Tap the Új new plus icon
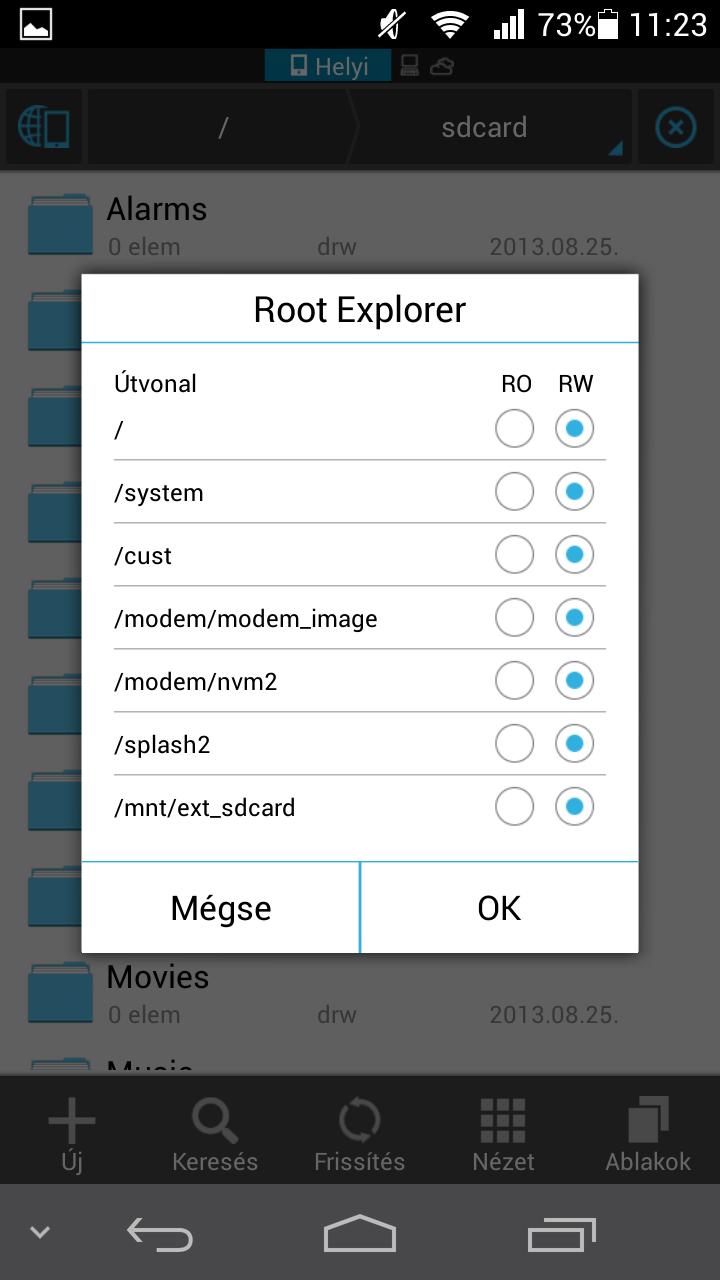Viewport: 720px width, 1280px height. (72, 1136)
